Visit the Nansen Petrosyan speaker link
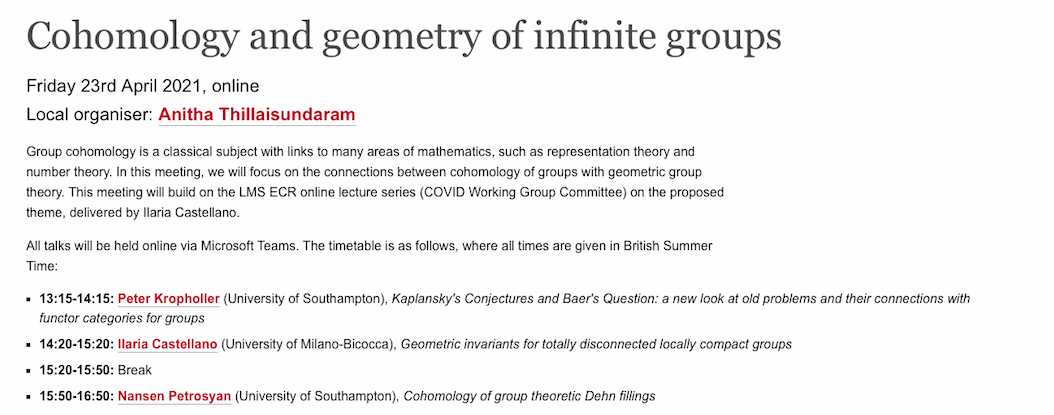 pos(175,396)
